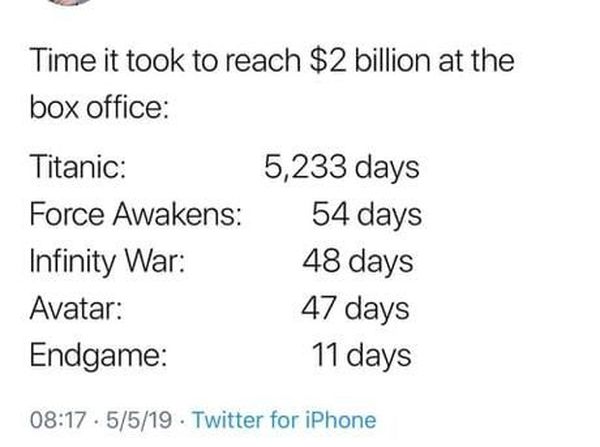Viewport: 600px width, 447px height.
Task: Click the '47 days' value
Action: (355, 309)
